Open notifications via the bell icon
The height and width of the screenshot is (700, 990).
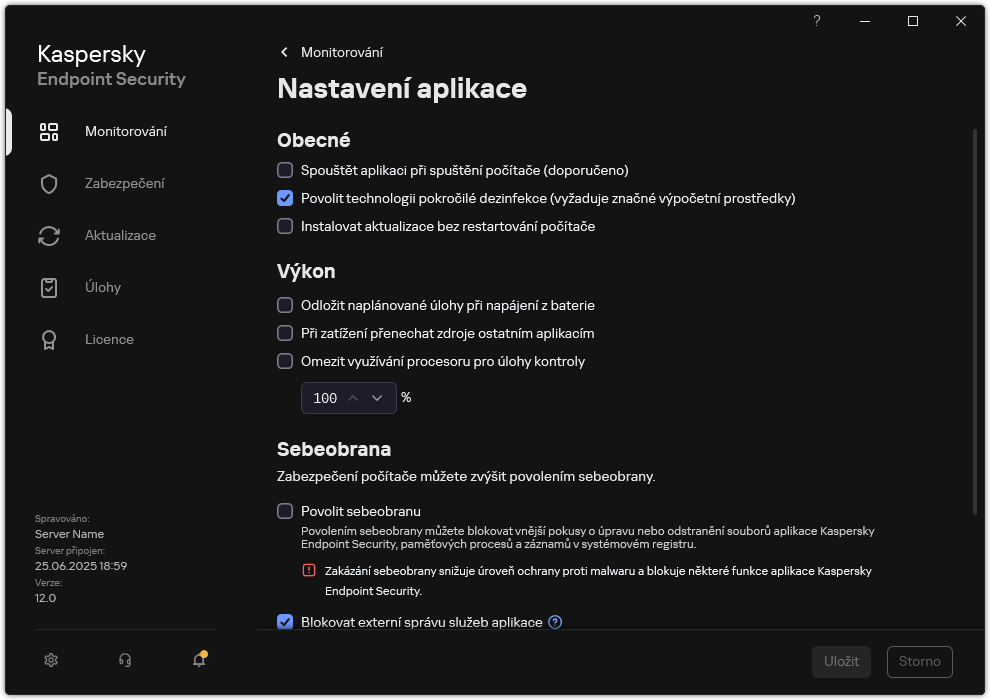(198, 661)
